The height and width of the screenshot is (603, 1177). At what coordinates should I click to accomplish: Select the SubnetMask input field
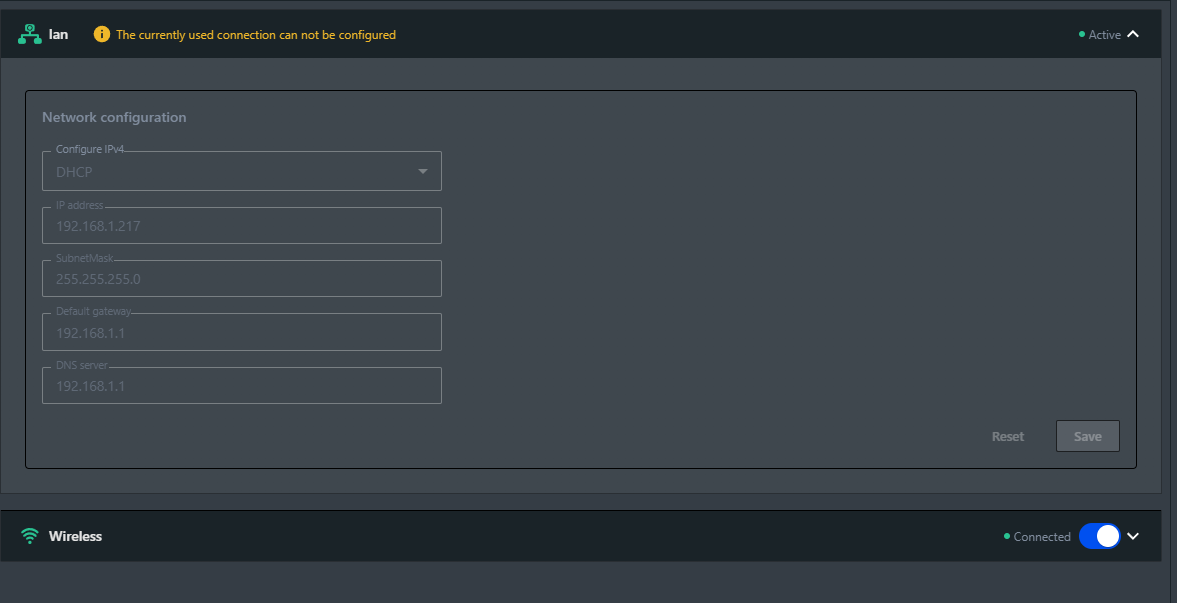click(x=241, y=279)
